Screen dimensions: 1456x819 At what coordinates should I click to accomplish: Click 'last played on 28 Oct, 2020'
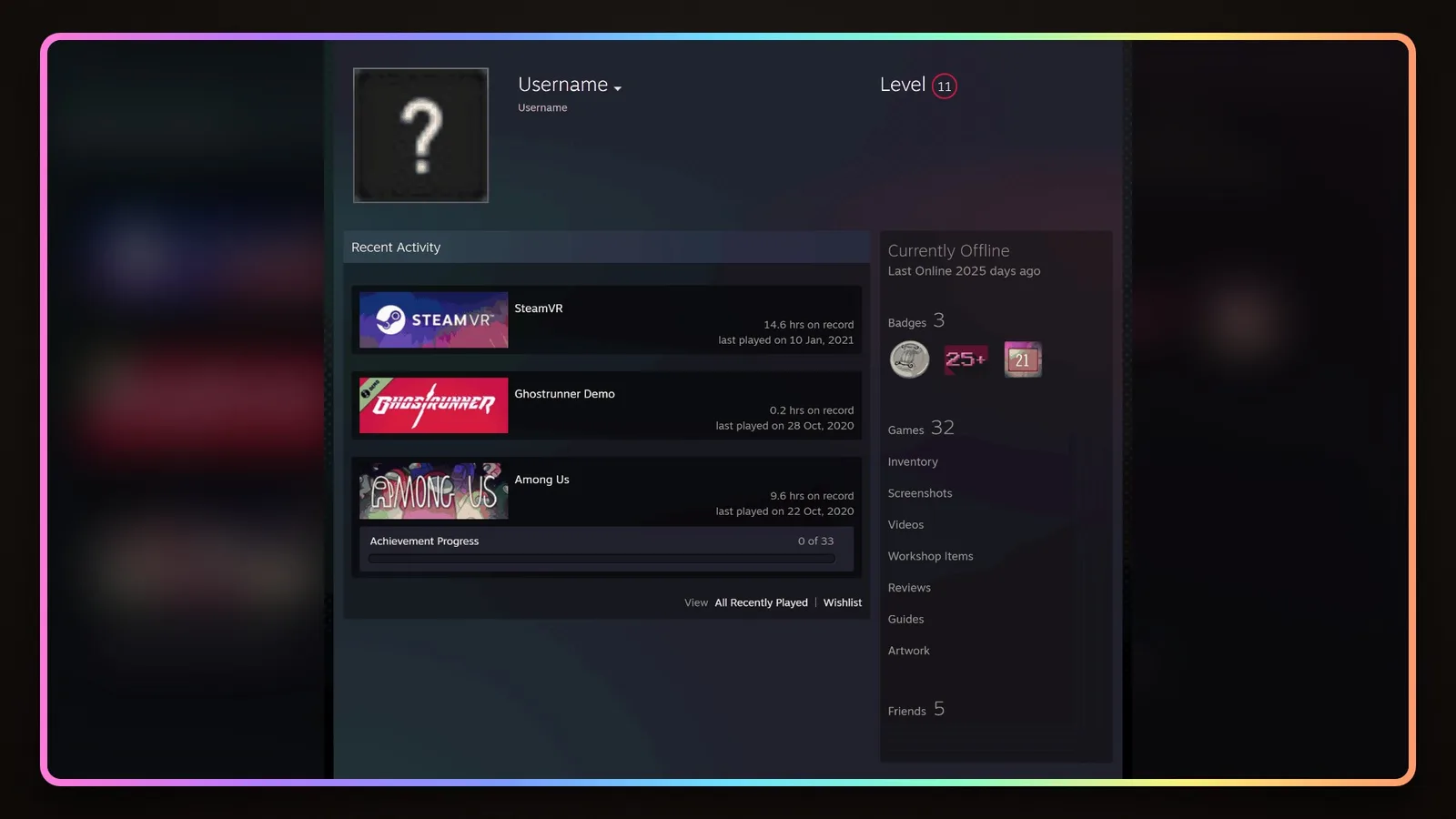pyautogui.click(x=784, y=426)
